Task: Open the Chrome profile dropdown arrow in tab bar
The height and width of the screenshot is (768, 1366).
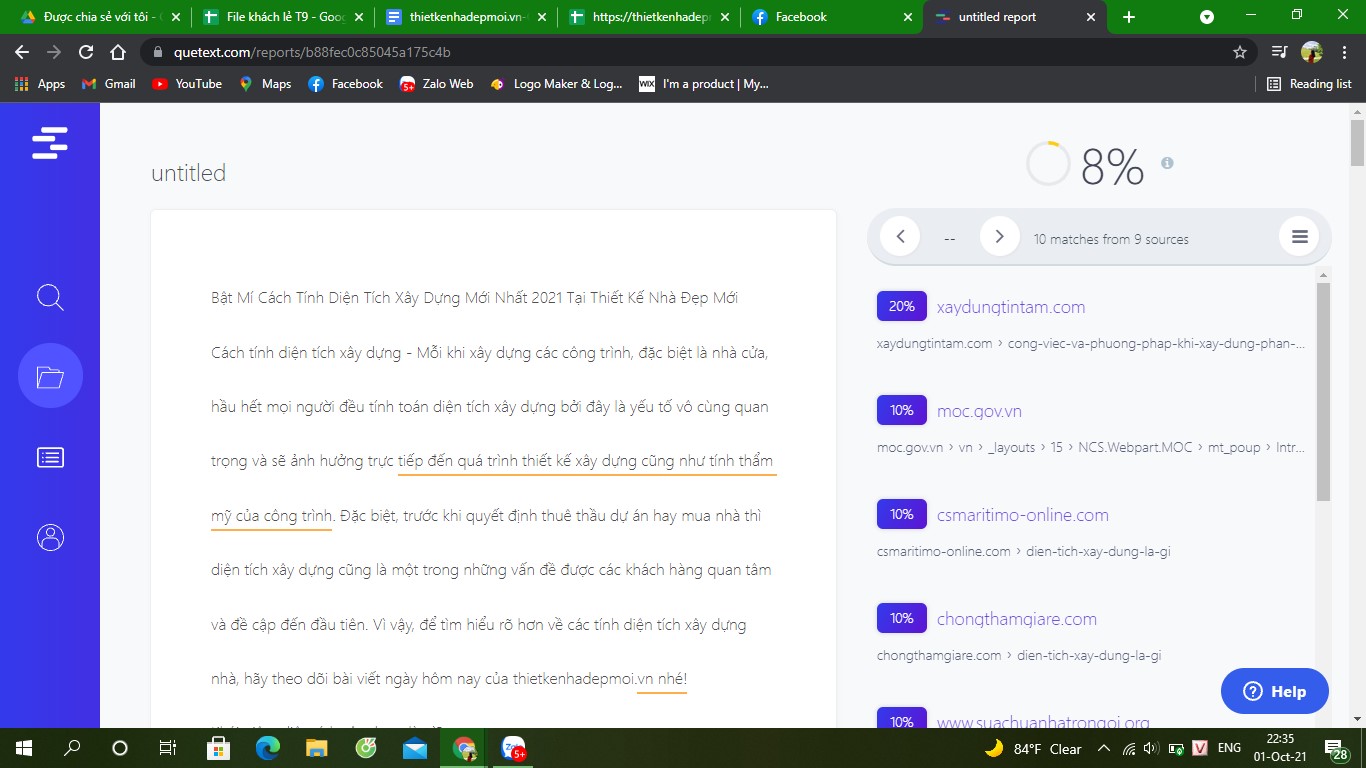Action: coord(1207,17)
